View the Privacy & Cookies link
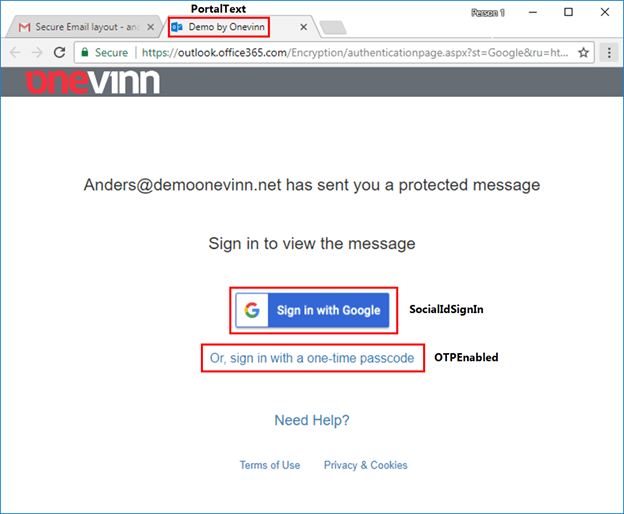Screen dimensions: 624x514 point(365,465)
